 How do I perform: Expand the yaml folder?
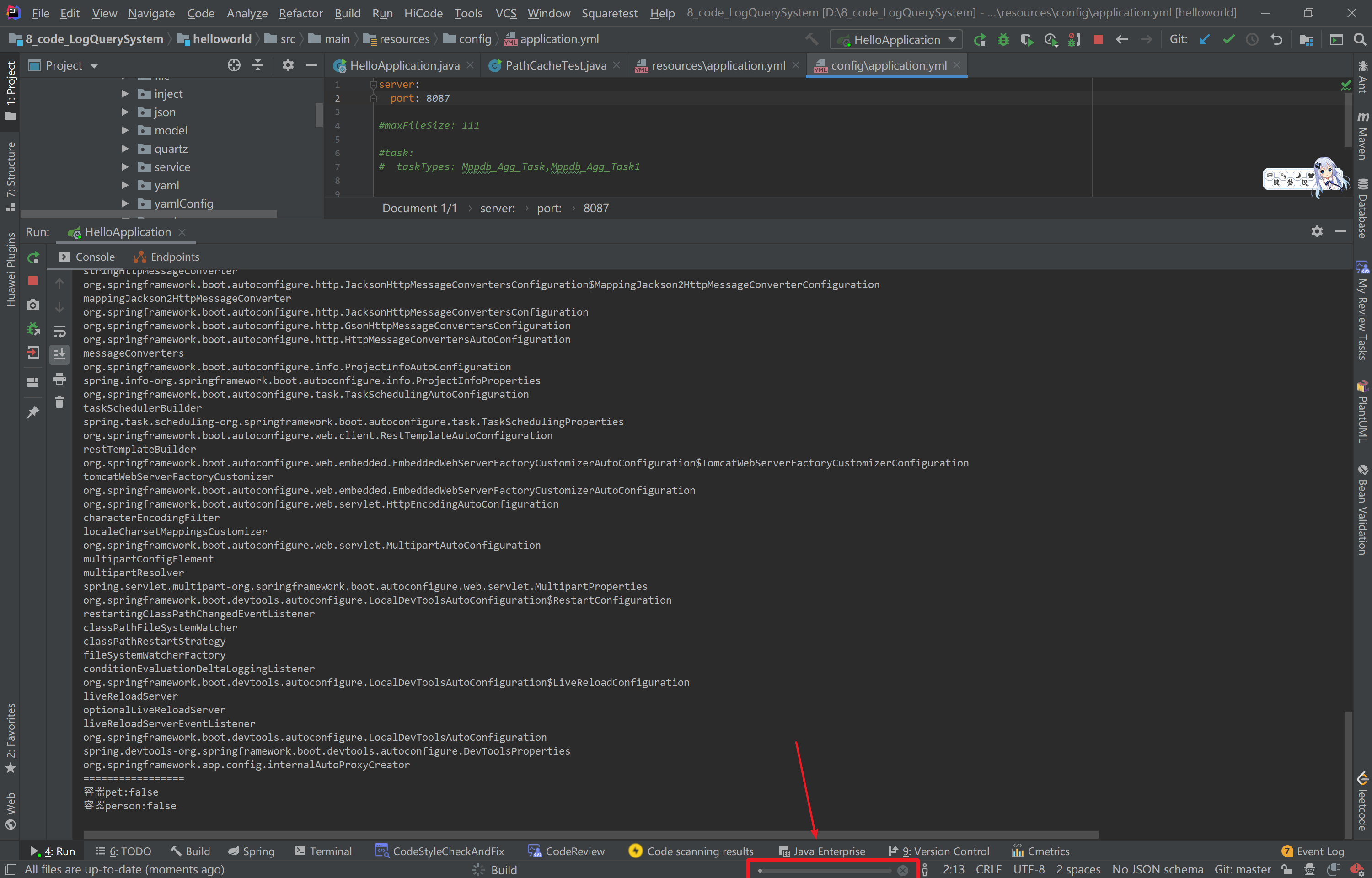(x=125, y=185)
